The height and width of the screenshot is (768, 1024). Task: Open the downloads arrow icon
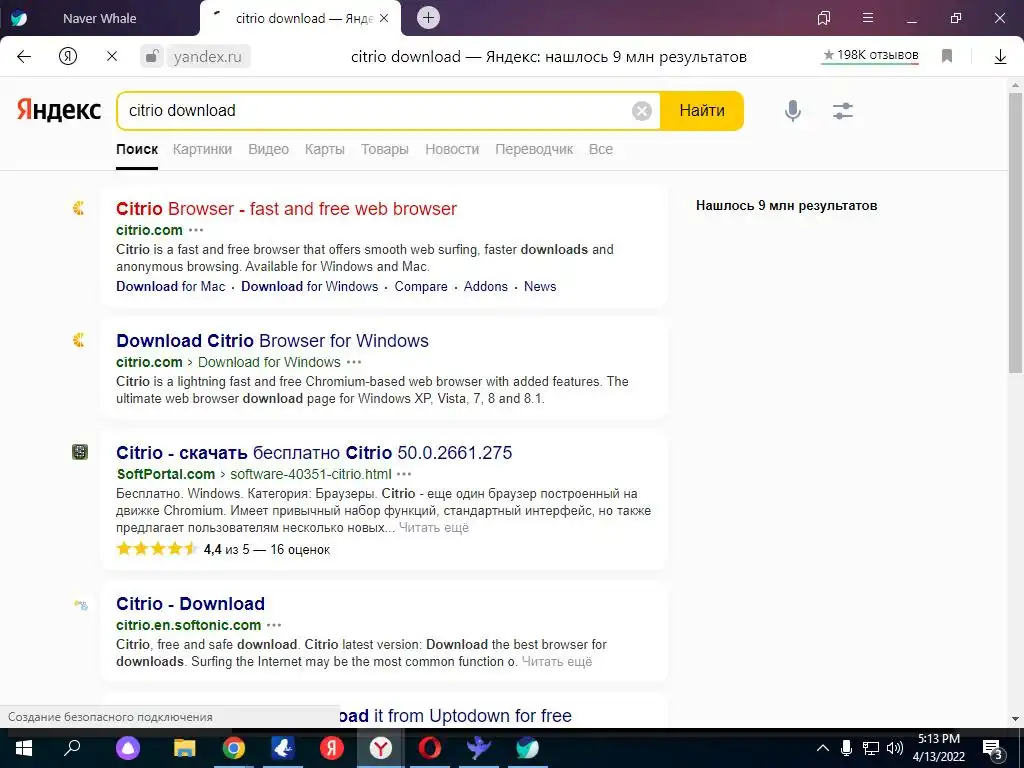[x=1000, y=57]
